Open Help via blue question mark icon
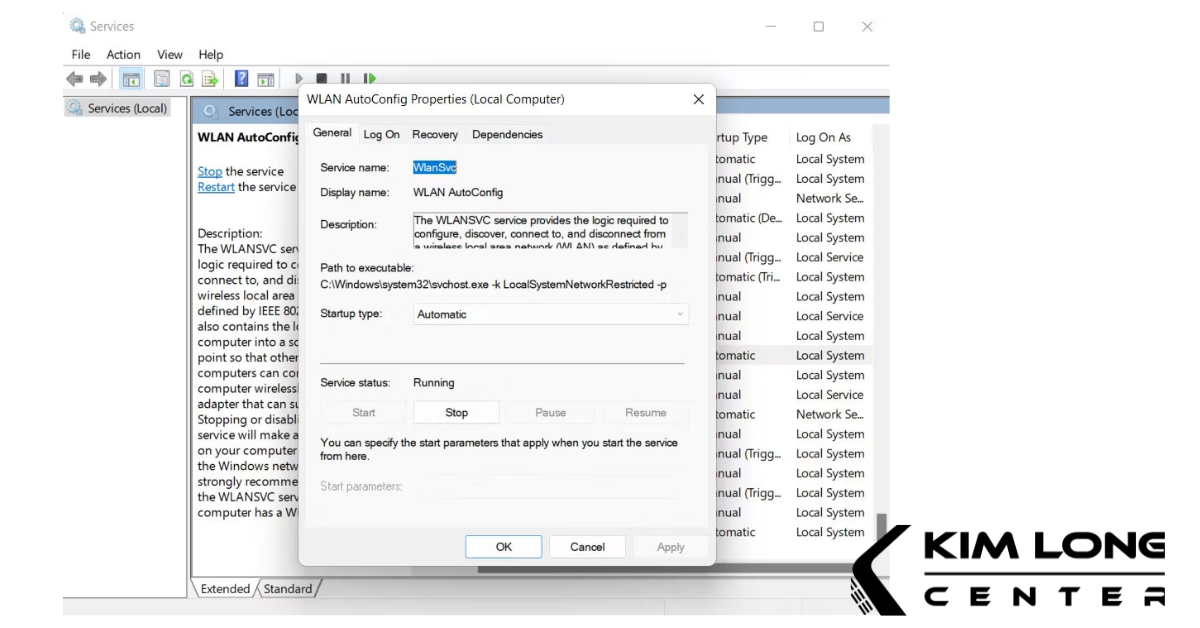 (x=241, y=79)
